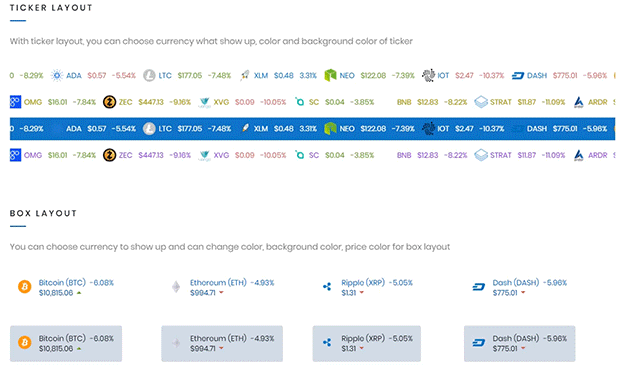Click the Bitcoin icon in the white box
620x374 pixels.
(x=25, y=286)
